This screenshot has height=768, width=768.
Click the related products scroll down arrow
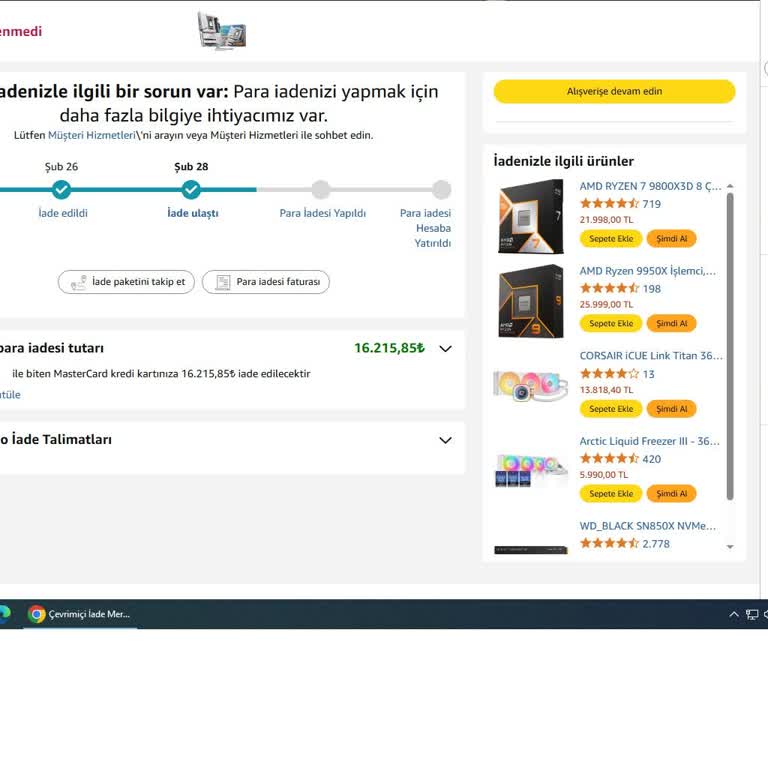pyautogui.click(x=730, y=547)
